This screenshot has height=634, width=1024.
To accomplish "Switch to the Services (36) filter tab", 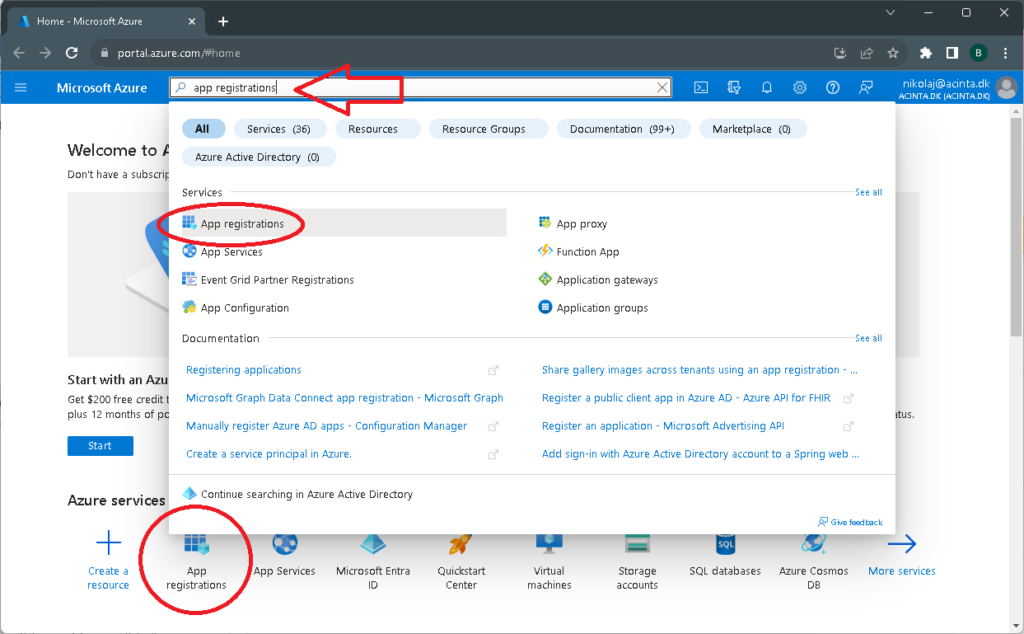I will (x=279, y=128).
